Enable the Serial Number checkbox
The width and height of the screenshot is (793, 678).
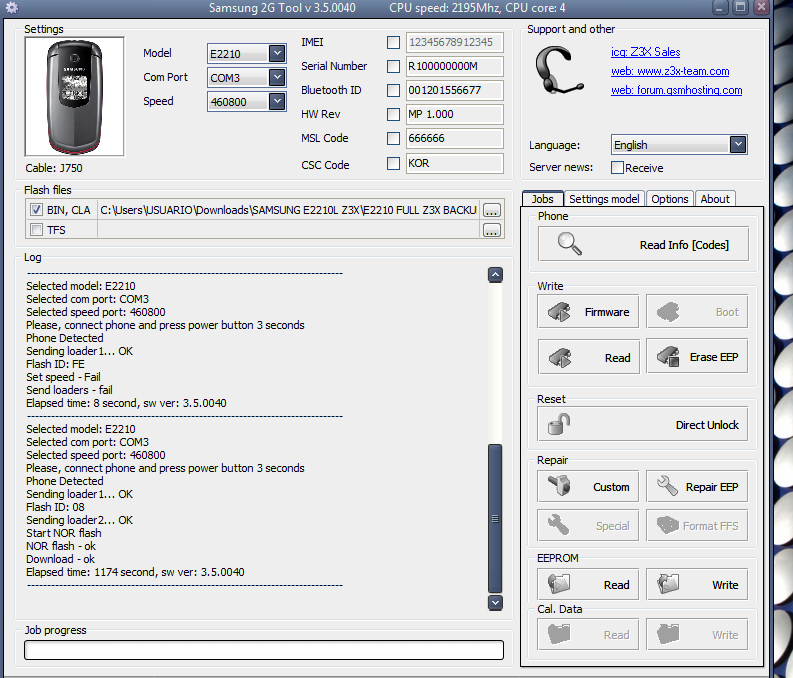pos(393,66)
